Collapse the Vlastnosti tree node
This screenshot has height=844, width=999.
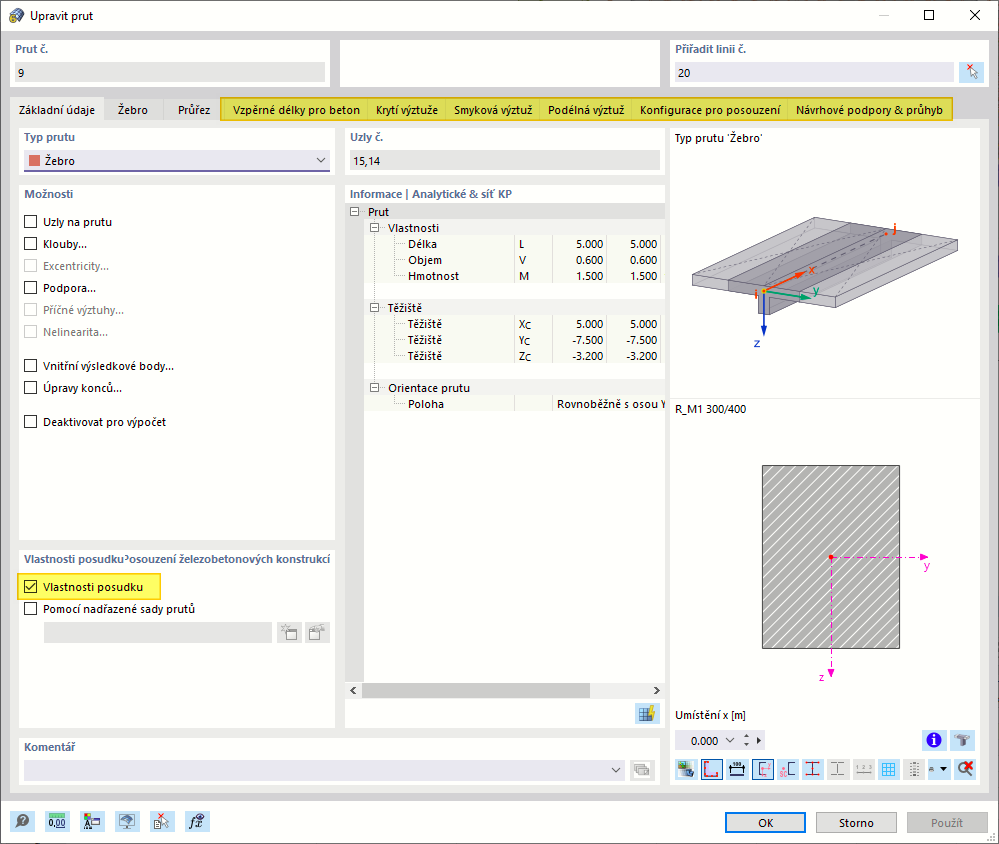point(375,227)
